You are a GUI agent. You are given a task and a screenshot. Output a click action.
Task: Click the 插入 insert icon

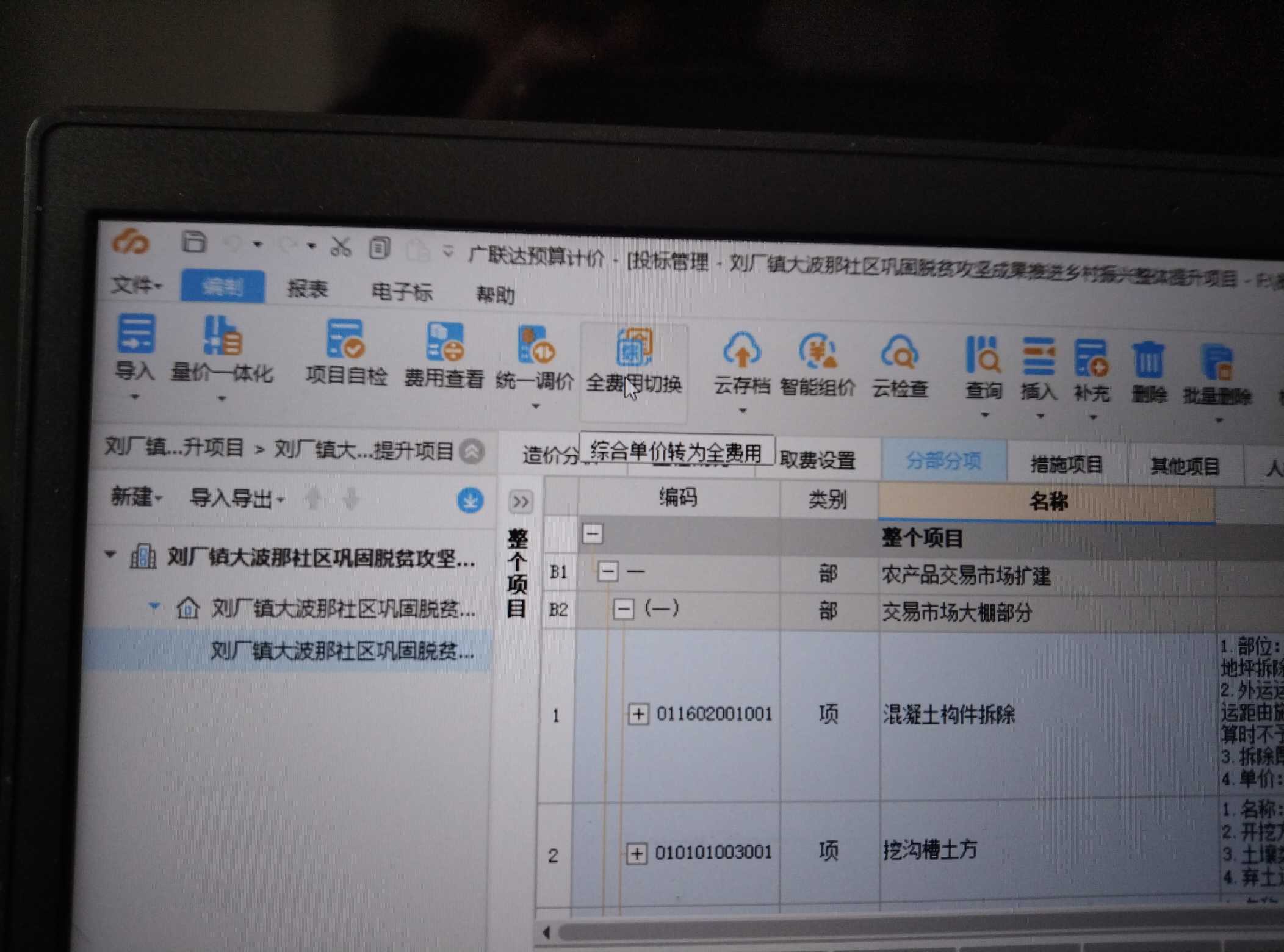coord(1038,357)
